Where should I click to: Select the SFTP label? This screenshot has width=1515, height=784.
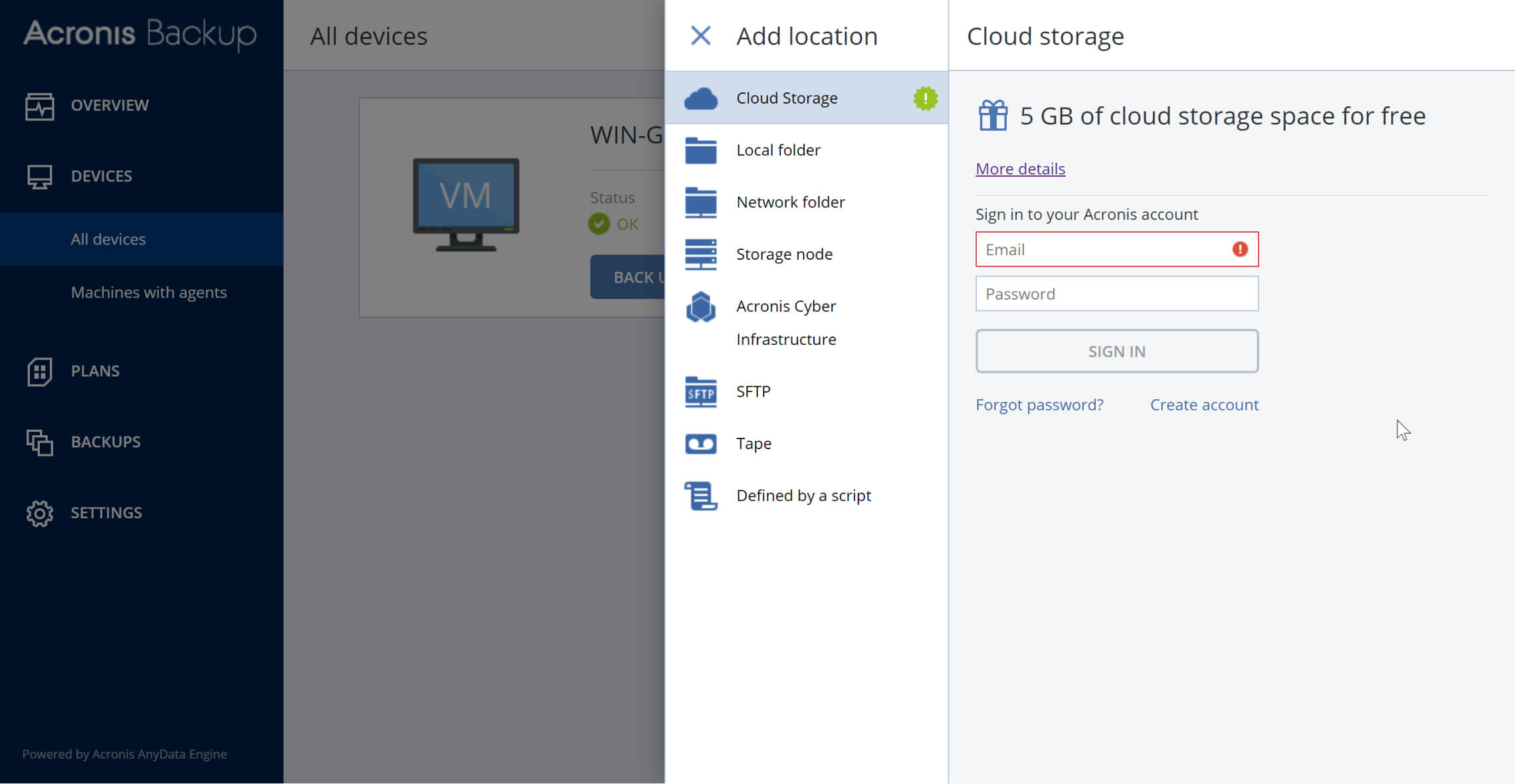(754, 391)
